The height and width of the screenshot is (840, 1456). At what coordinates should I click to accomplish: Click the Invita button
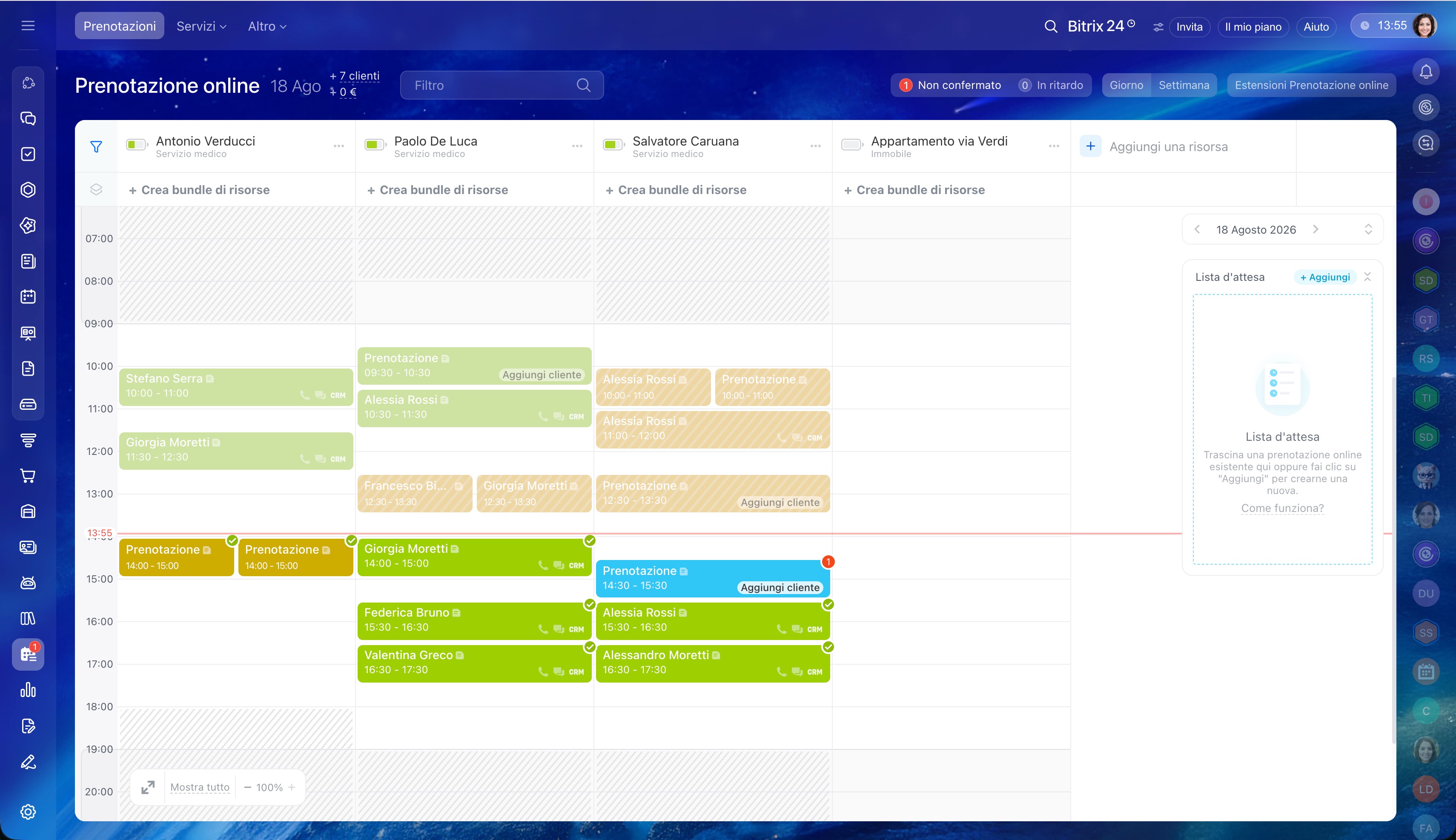[x=1189, y=26]
